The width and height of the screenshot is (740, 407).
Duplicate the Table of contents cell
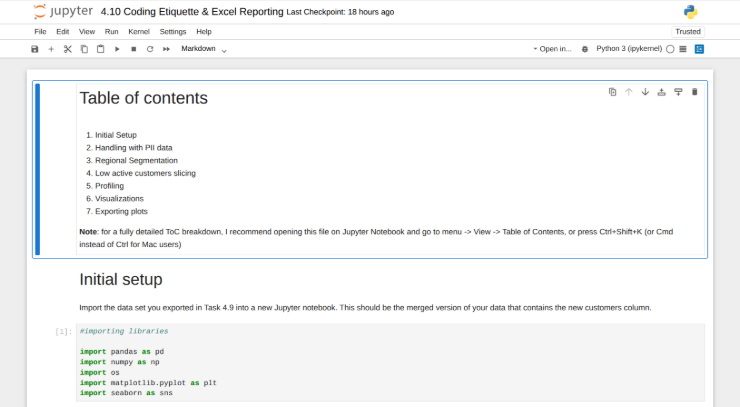click(x=613, y=92)
